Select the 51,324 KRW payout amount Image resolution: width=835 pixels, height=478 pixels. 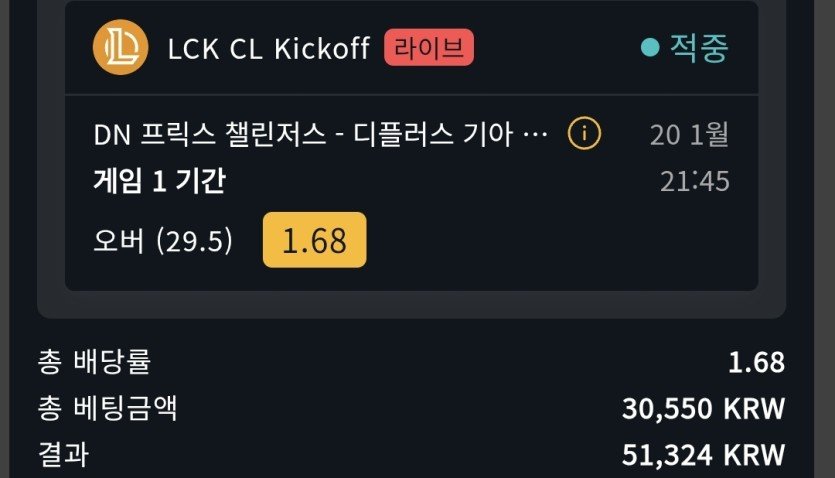click(x=703, y=454)
